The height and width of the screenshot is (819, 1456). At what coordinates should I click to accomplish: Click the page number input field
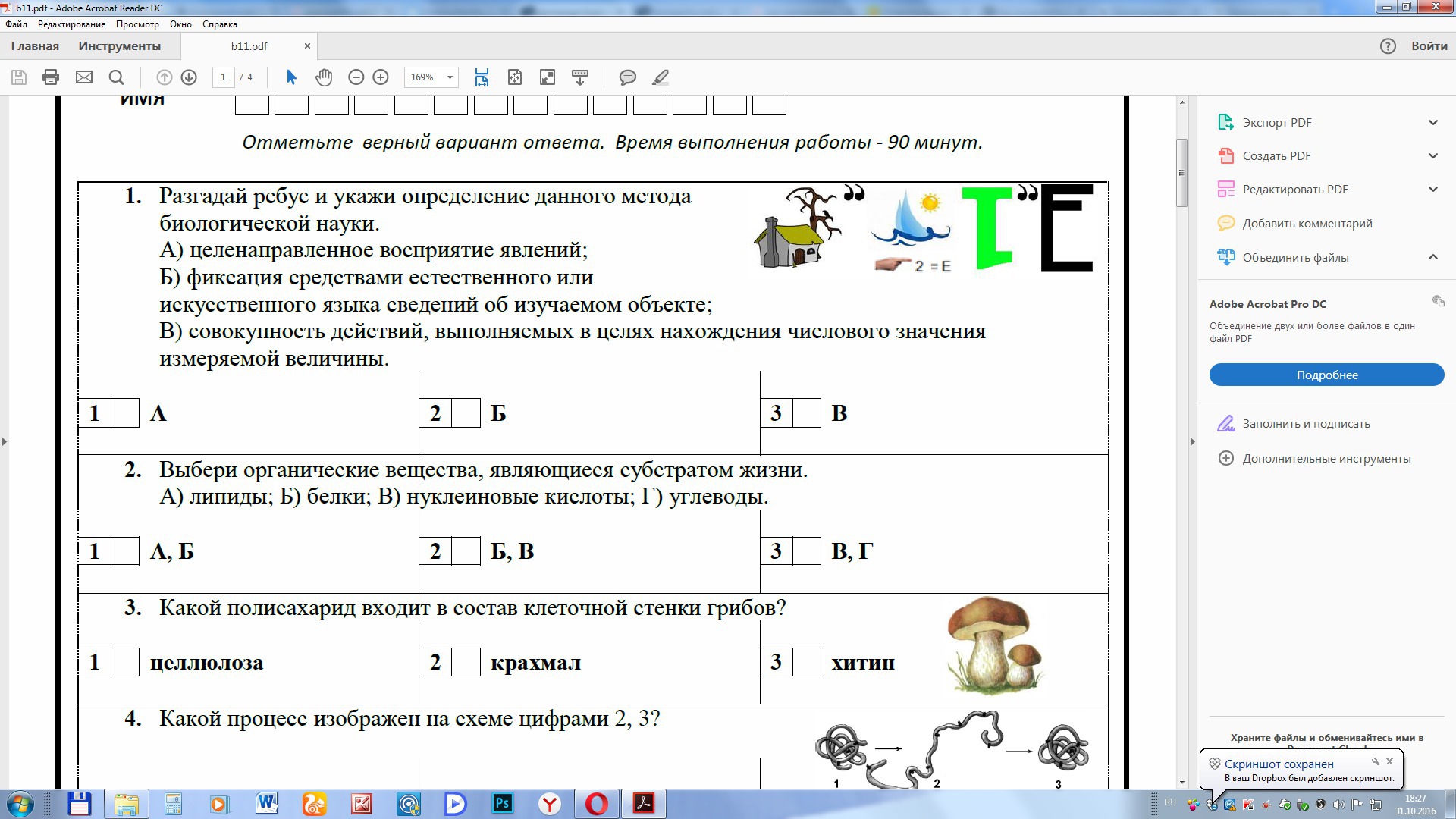223,77
